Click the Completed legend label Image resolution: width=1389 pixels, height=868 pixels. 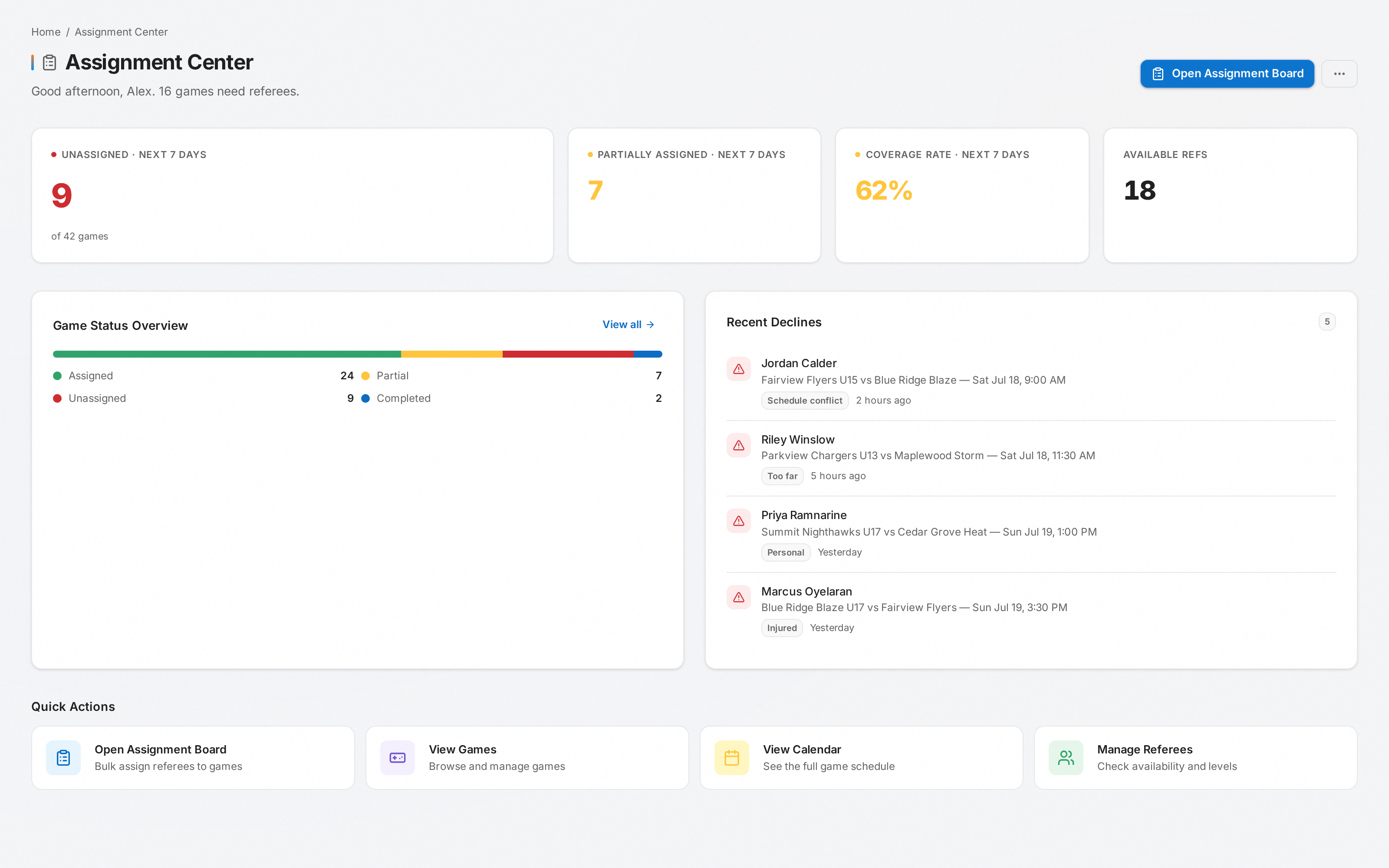[404, 398]
